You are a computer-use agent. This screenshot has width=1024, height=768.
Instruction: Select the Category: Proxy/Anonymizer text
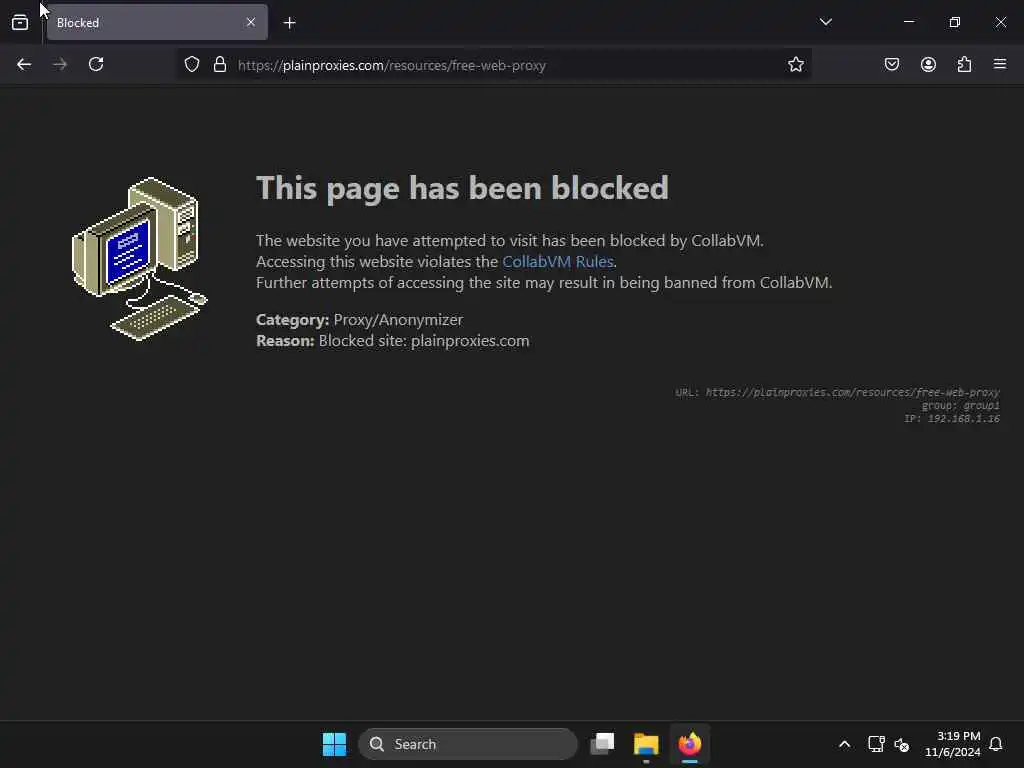(359, 319)
